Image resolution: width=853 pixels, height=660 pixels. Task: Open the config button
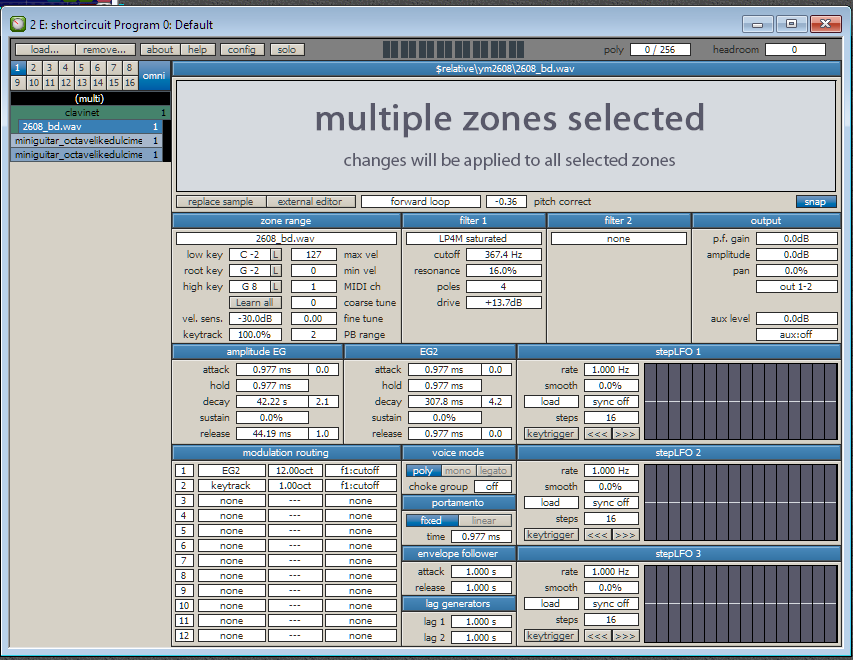[x=242, y=50]
